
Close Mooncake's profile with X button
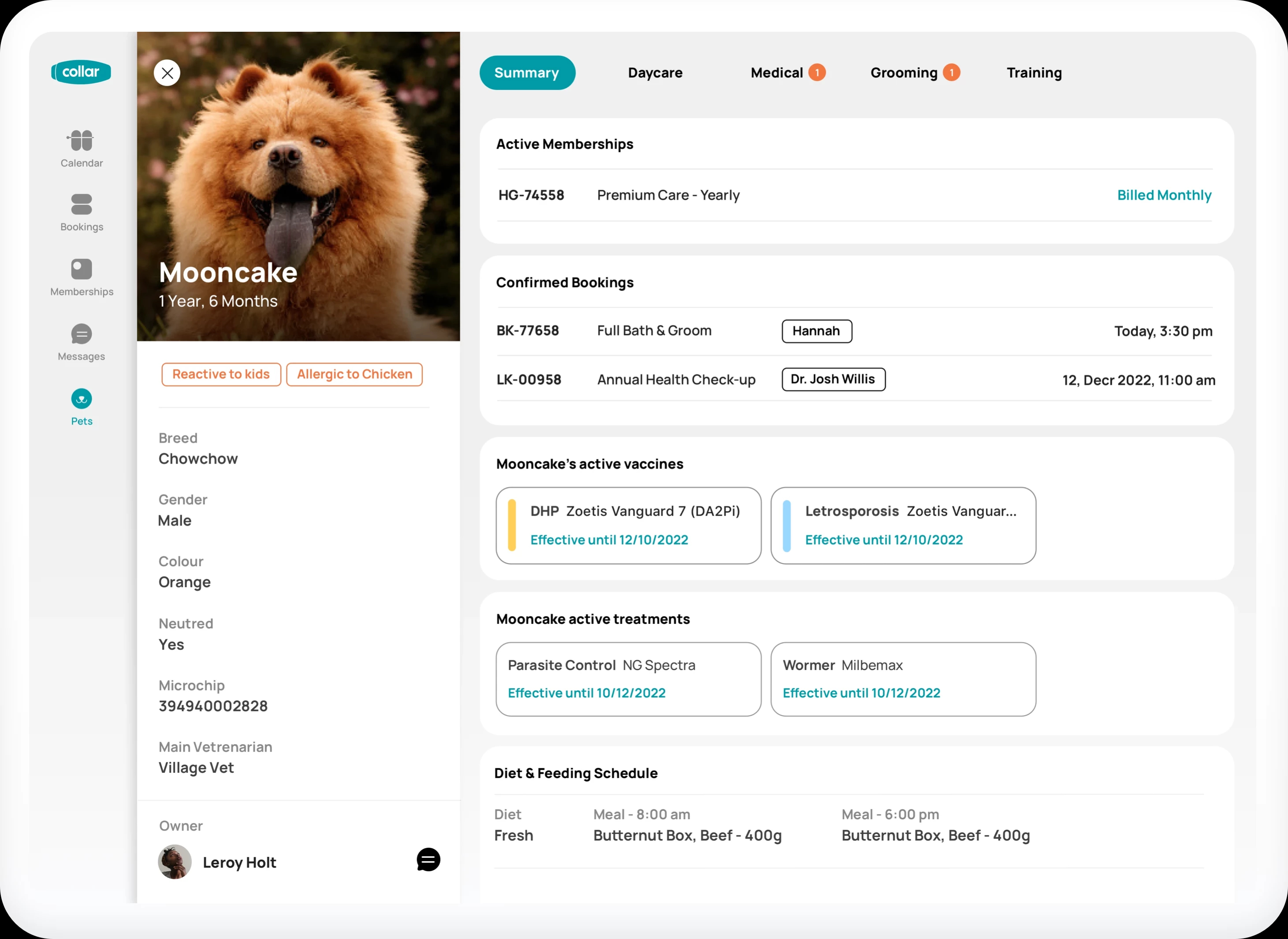click(167, 73)
